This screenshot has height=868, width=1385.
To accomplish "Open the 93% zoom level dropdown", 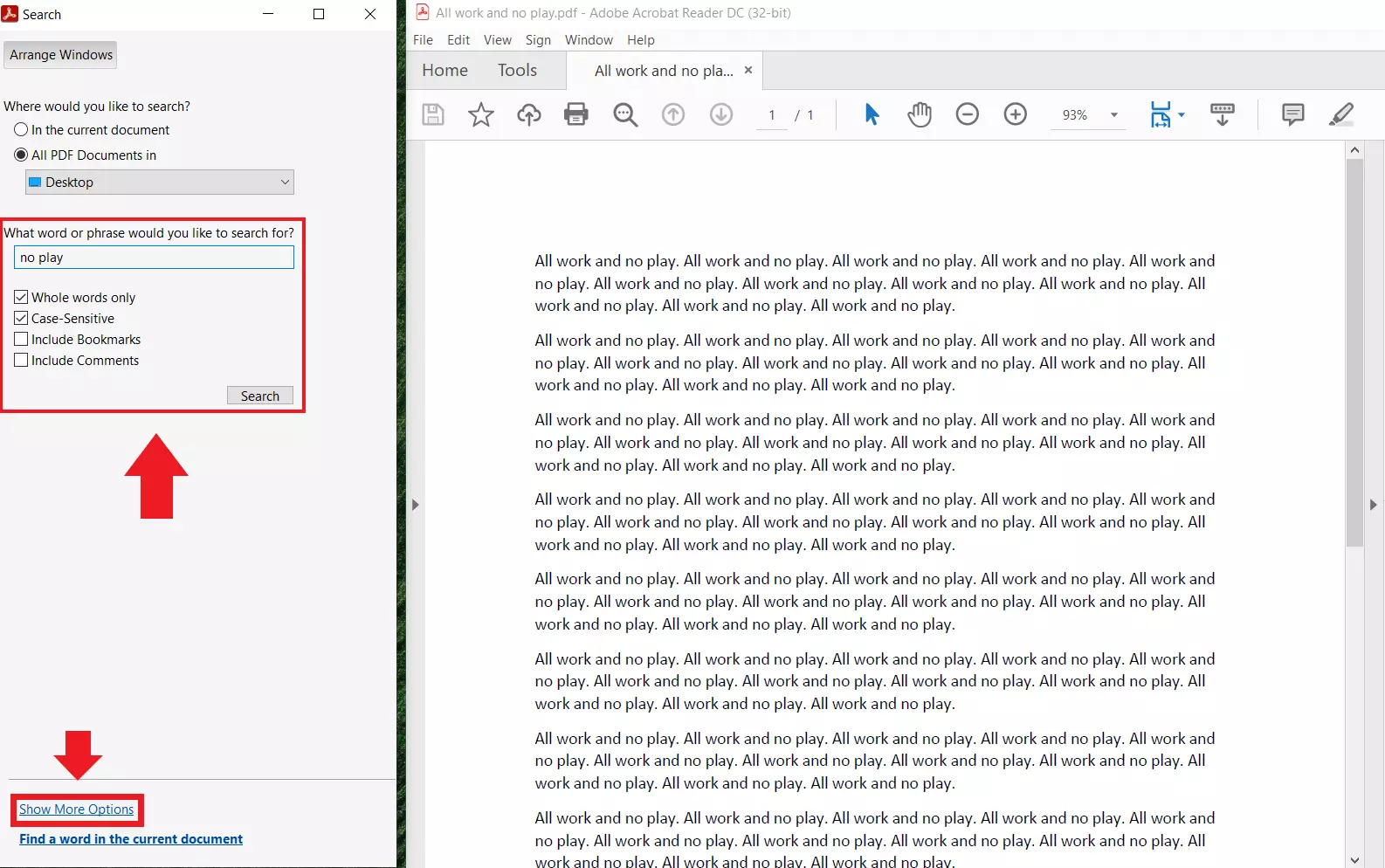I will pos(1113,115).
